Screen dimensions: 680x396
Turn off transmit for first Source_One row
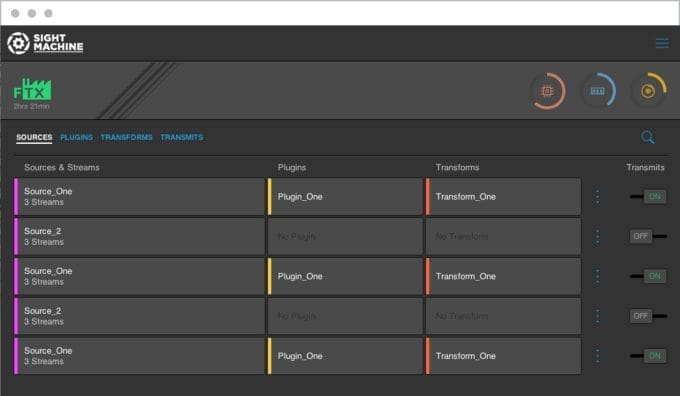(648, 196)
